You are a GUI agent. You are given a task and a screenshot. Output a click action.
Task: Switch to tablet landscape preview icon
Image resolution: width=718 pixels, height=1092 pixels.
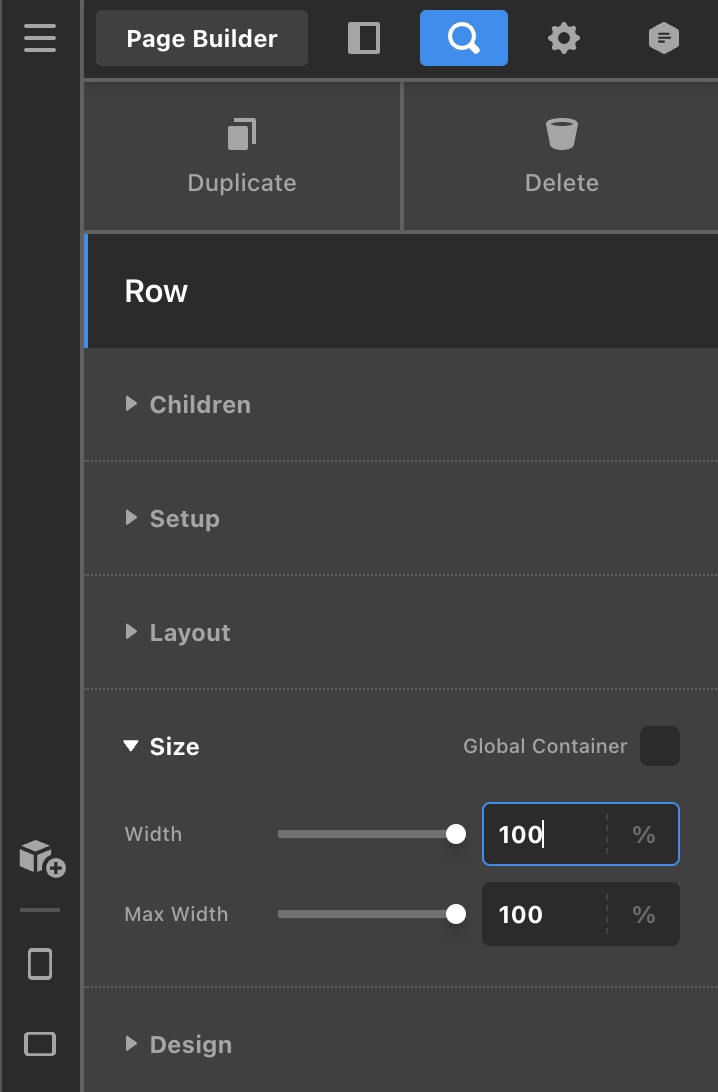tap(40, 1044)
